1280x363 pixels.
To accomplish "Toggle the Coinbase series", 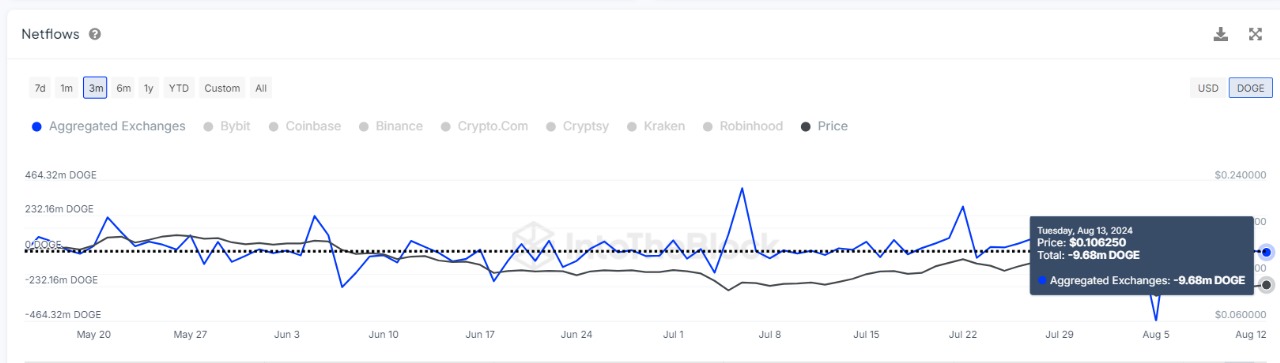I will click(x=305, y=126).
